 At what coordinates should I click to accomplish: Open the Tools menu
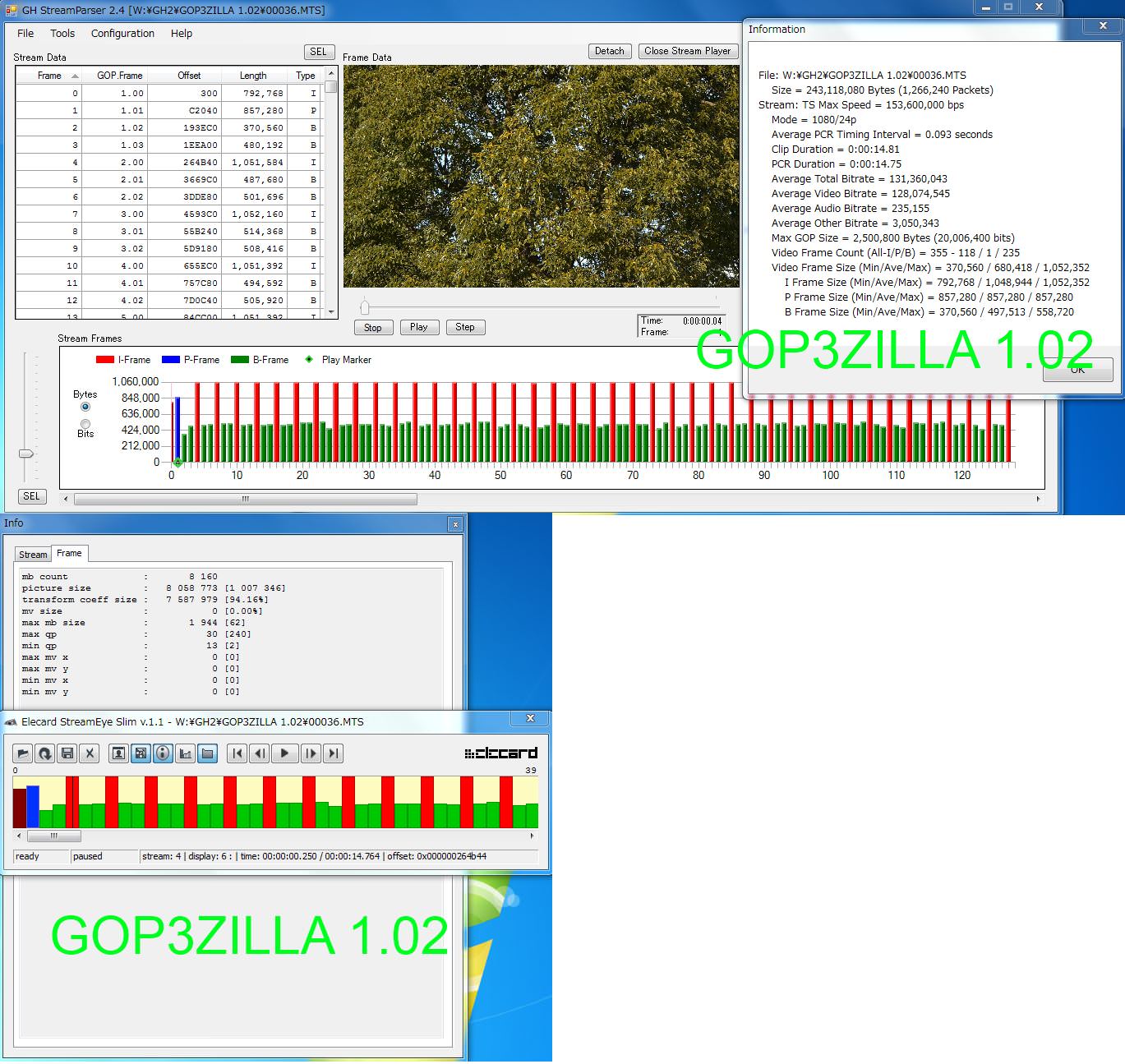(x=62, y=34)
